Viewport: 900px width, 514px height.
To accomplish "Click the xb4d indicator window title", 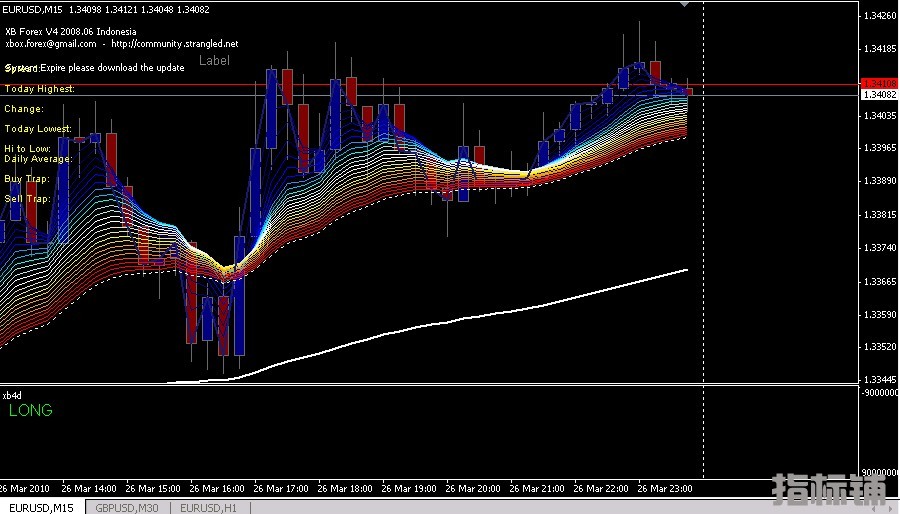I will pos(12,395).
